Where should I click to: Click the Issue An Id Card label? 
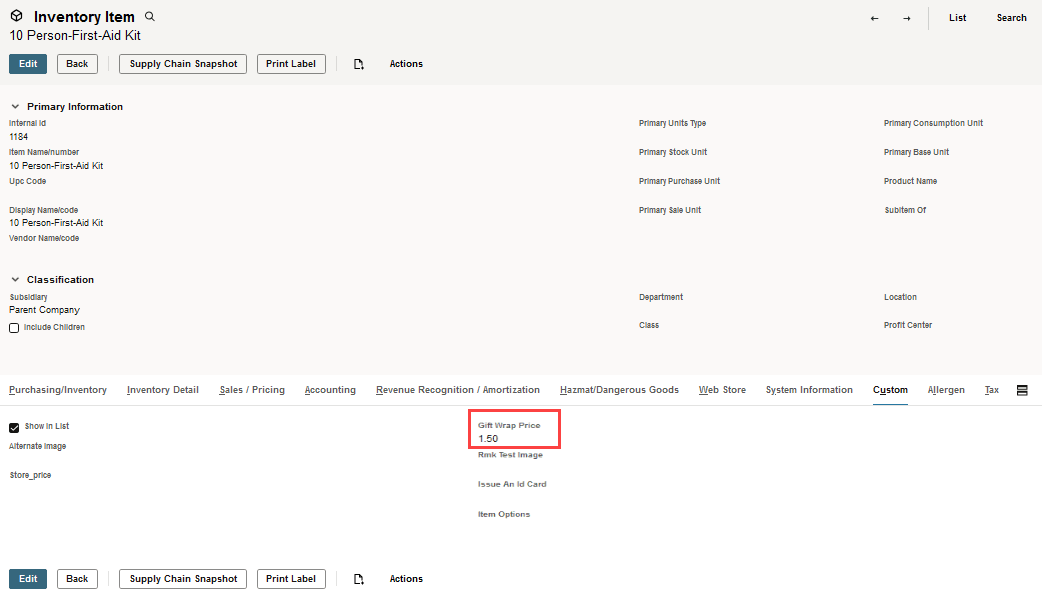512,484
